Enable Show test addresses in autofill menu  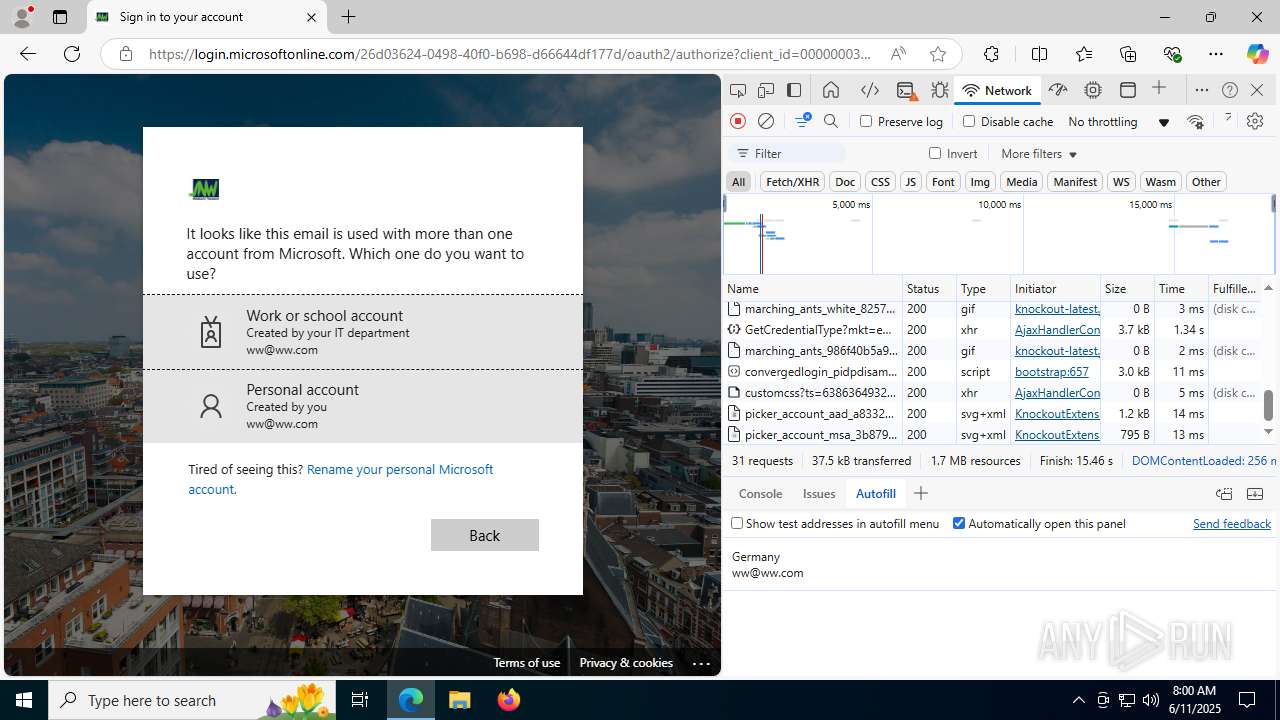(x=737, y=523)
